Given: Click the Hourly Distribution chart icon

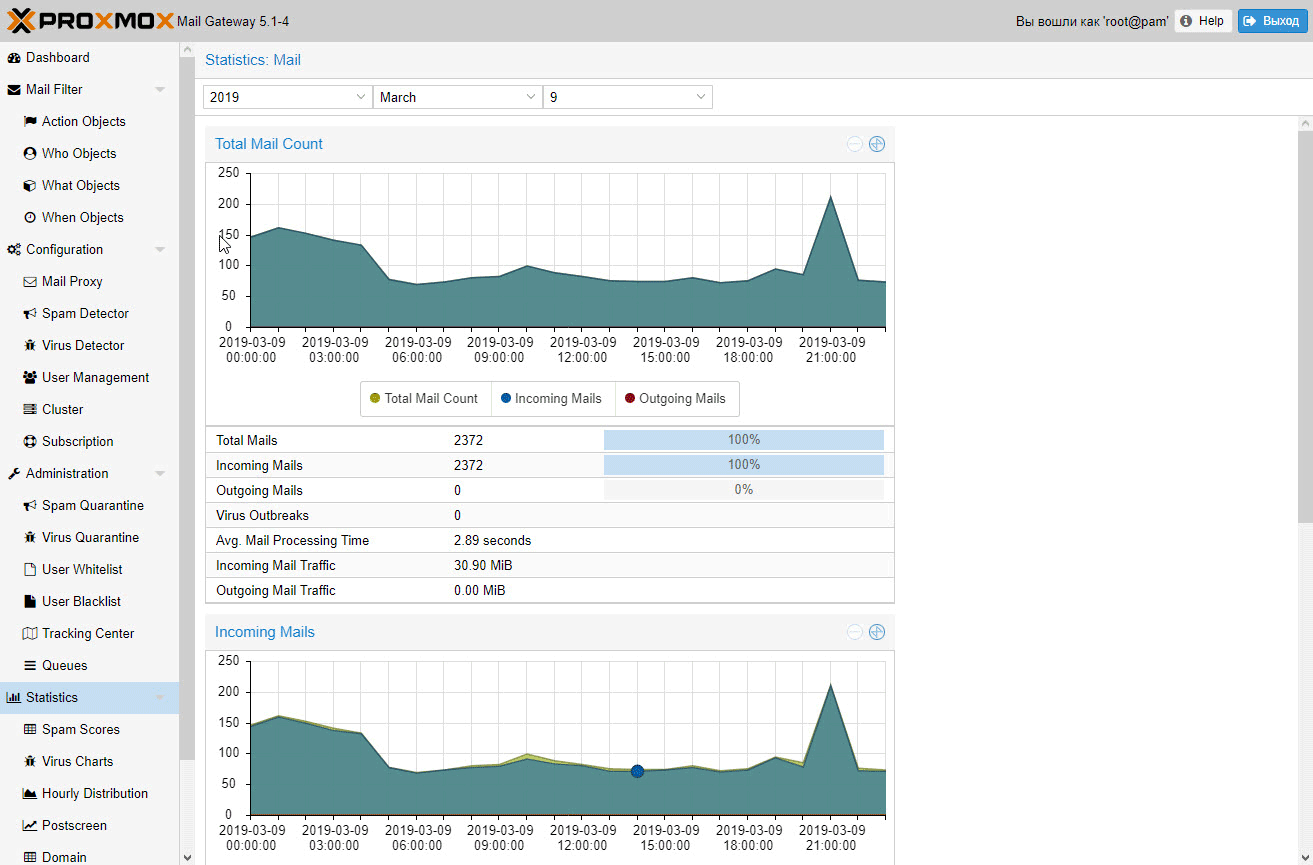Looking at the screenshot, I should pos(30,793).
